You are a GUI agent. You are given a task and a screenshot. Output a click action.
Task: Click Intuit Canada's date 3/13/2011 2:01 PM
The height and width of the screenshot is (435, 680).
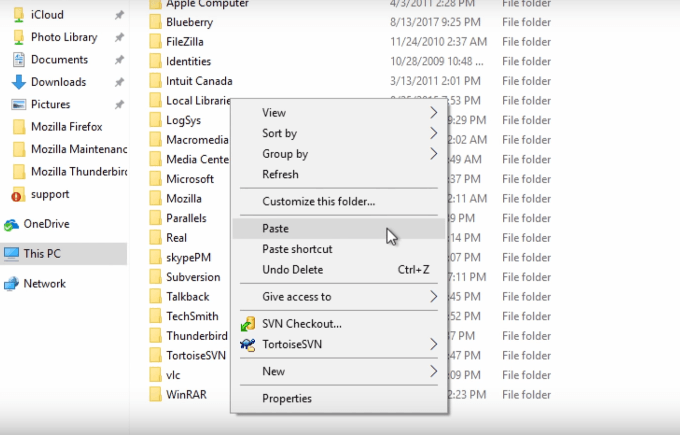pos(435,81)
